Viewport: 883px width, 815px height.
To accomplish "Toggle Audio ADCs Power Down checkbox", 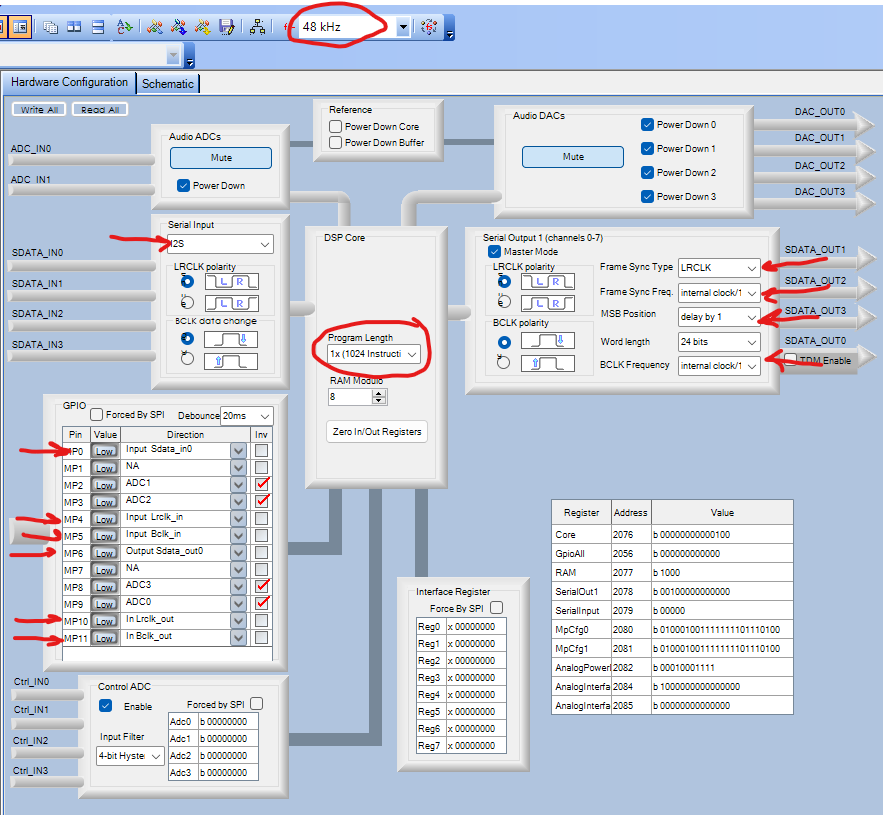I will (x=184, y=185).
